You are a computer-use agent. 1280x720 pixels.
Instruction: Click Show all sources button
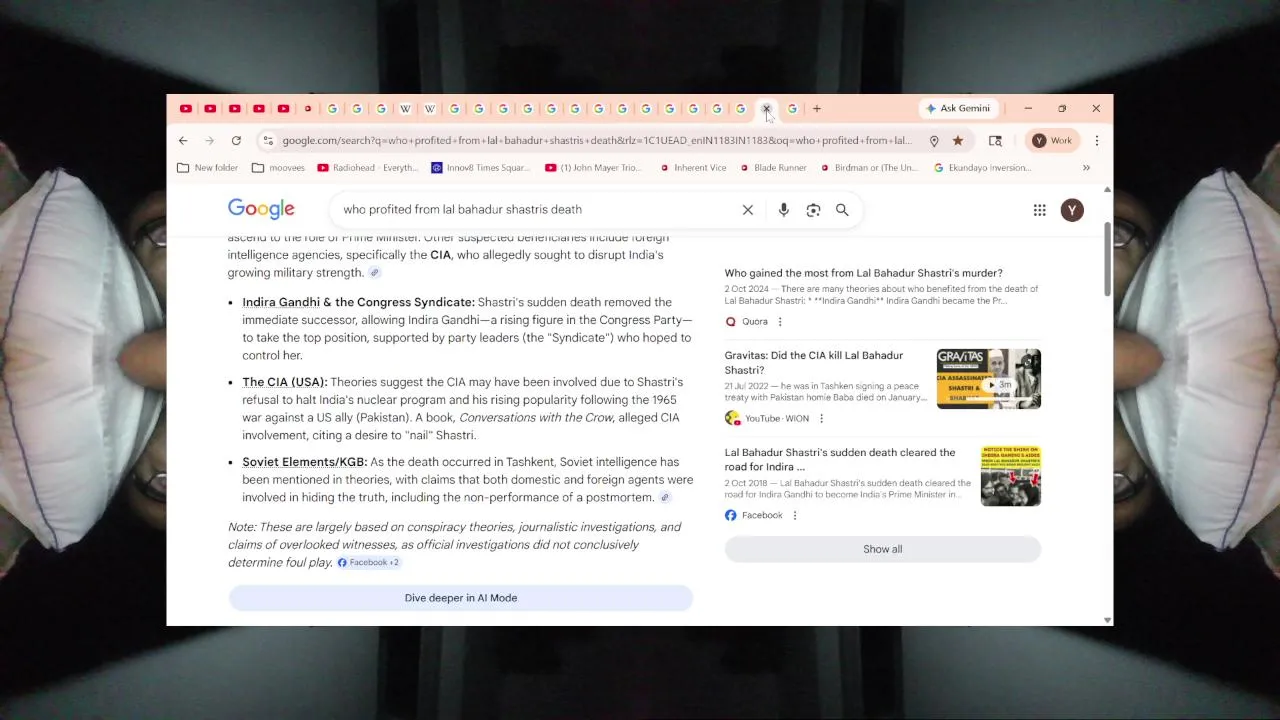(x=882, y=549)
